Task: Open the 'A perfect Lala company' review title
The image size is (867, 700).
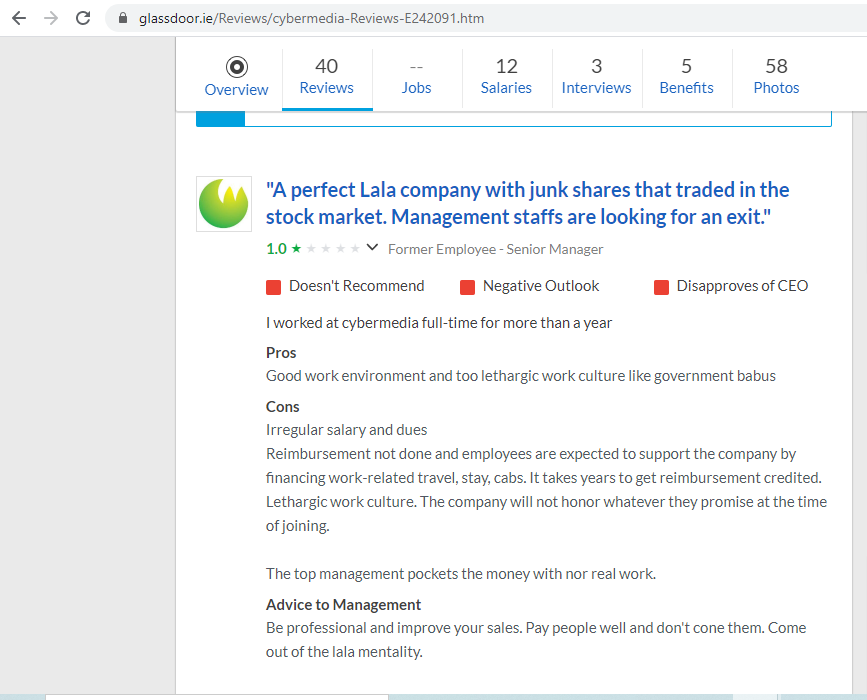Action: tap(527, 203)
